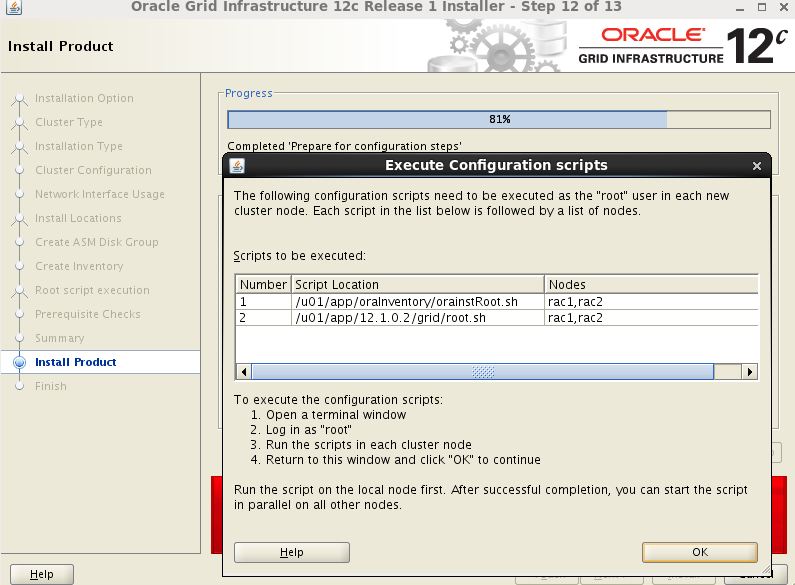Click the installation progress bar at 81%
The height and width of the screenshot is (585, 795).
pyautogui.click(x=499, y=119)
